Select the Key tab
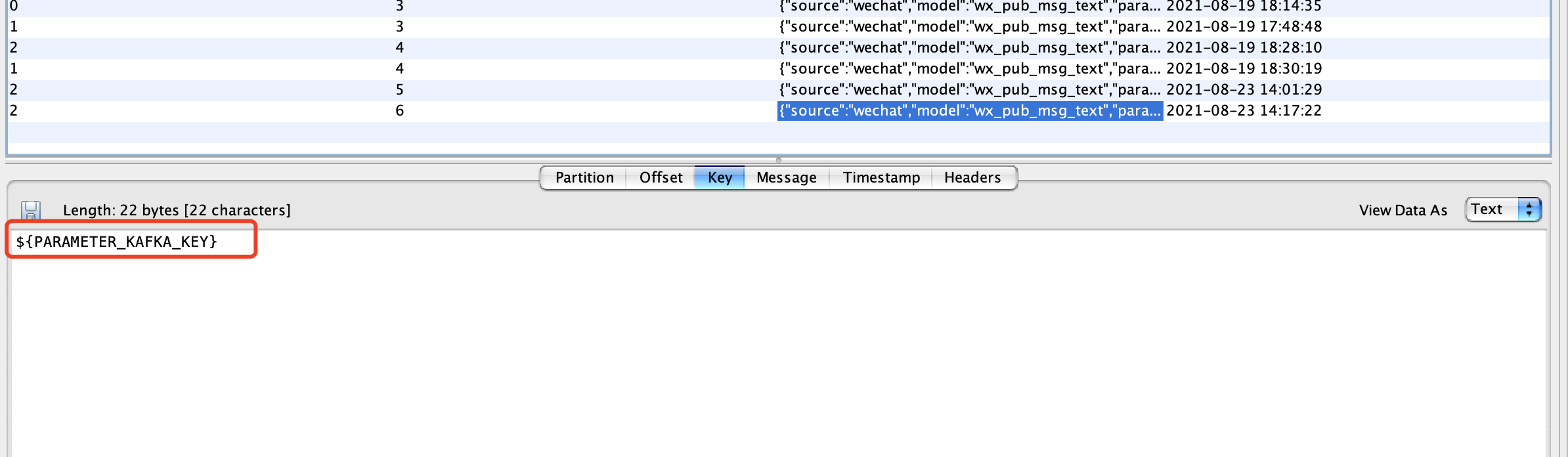The height and width of the screenshot is (457, 1568). (720, 177)
